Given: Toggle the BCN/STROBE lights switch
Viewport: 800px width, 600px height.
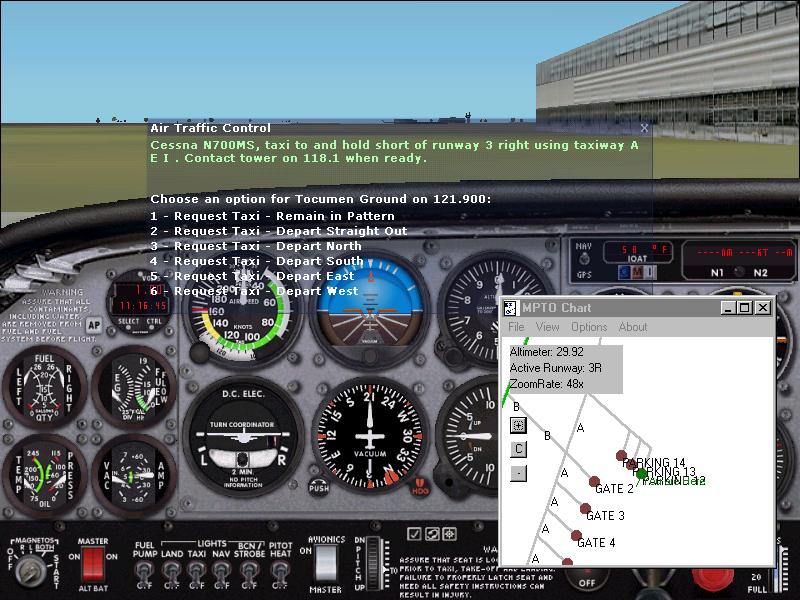Looking at the screenshot, I should pos(249,572).
